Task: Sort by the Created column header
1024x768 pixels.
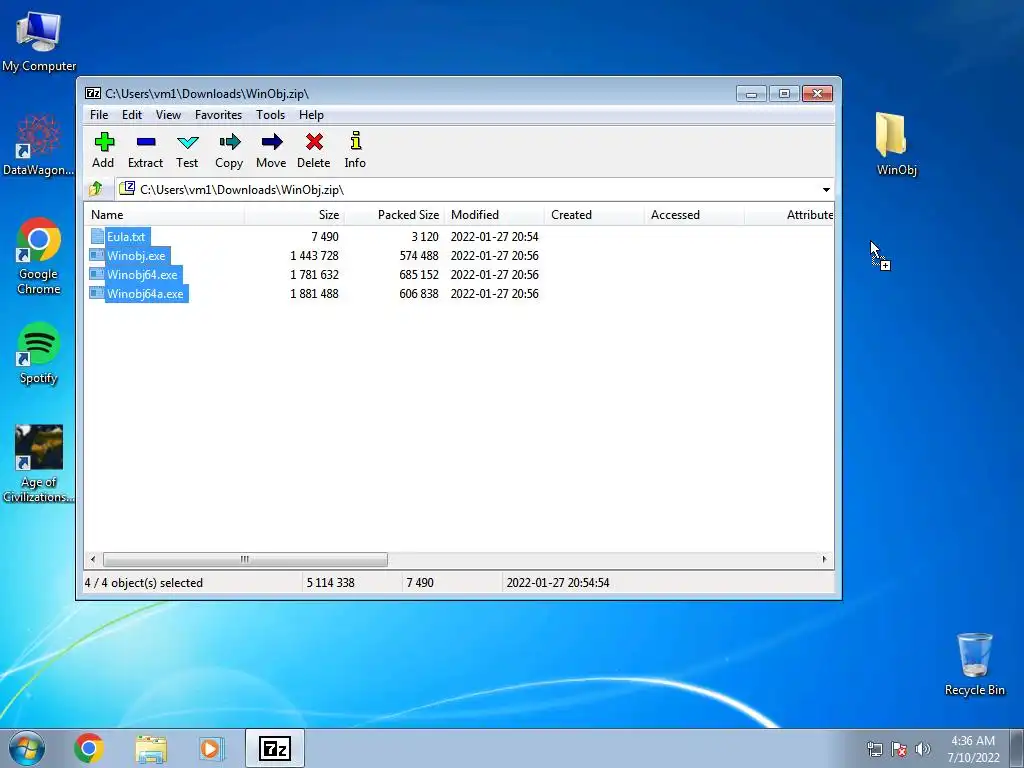Action: pyautogui.click(x=594, y=215)
